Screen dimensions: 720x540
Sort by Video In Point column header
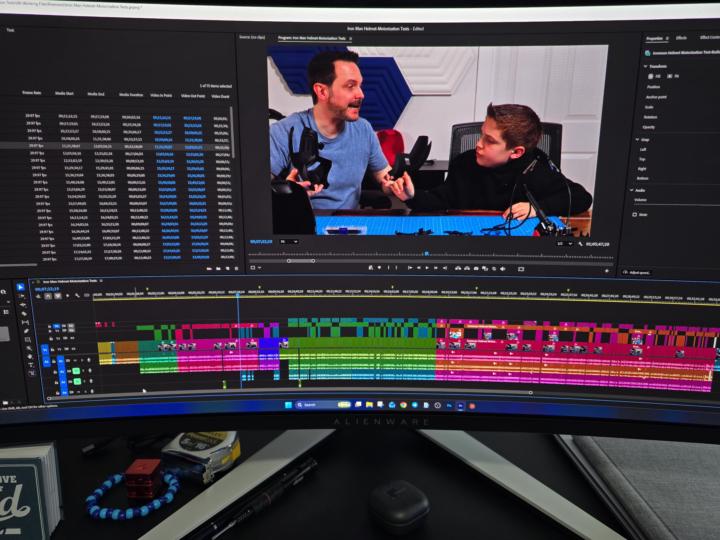(161, 95)
